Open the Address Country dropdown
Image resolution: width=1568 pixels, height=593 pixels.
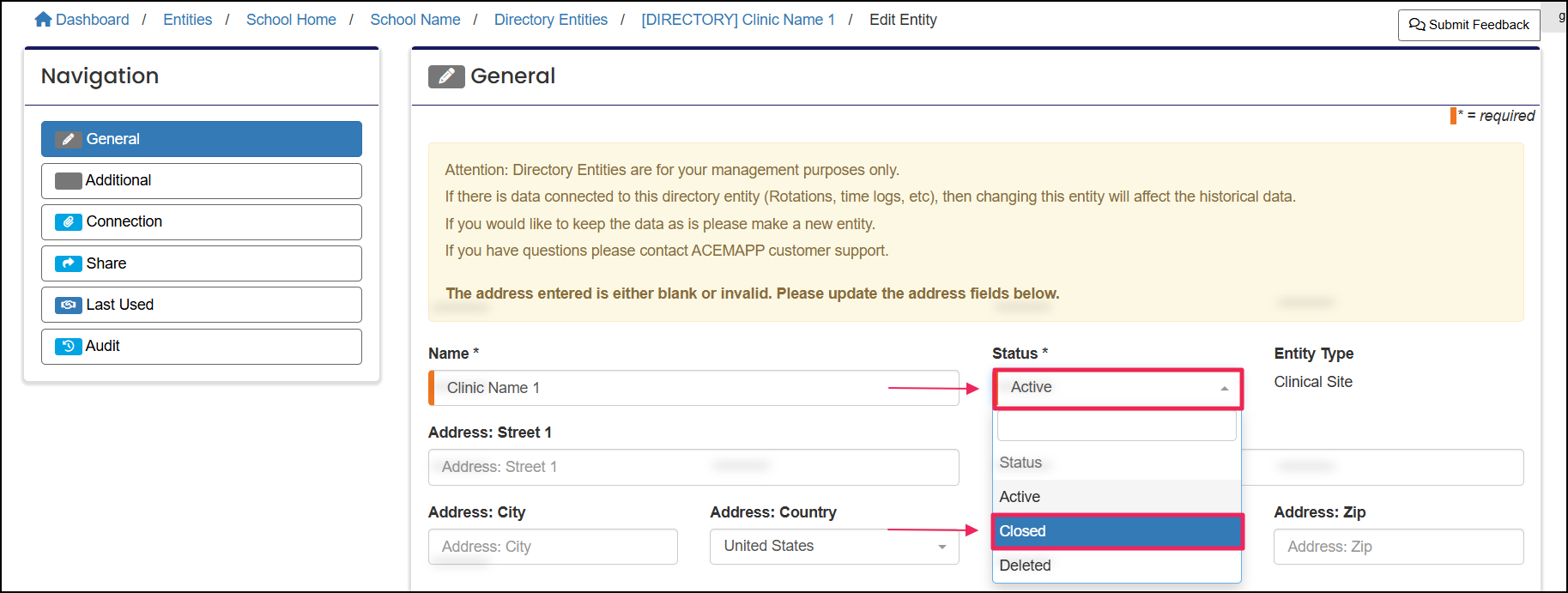tap(834, 547)
